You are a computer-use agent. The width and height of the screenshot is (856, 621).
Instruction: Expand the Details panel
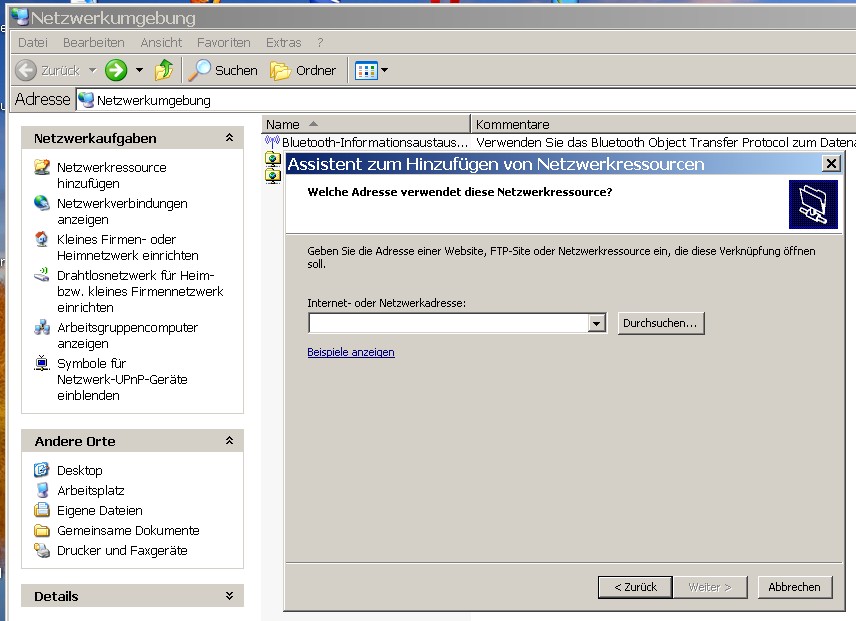230,596
